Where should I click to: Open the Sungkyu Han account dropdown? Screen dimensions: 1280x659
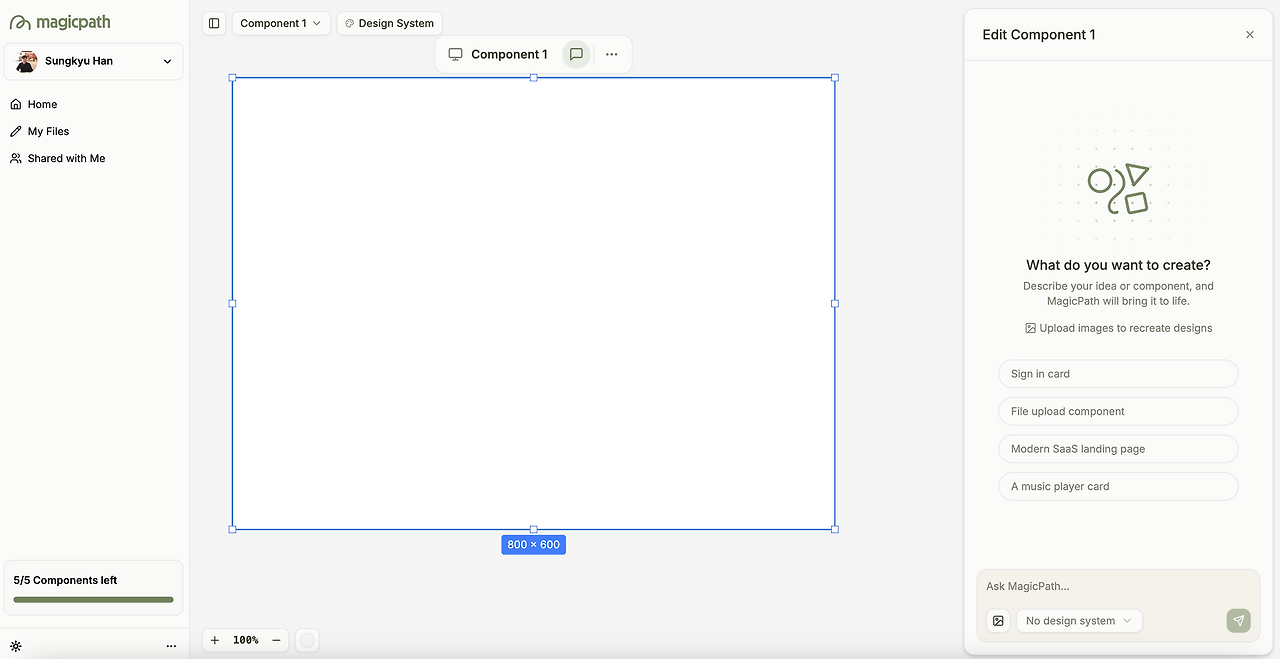[x=94, y=61]
